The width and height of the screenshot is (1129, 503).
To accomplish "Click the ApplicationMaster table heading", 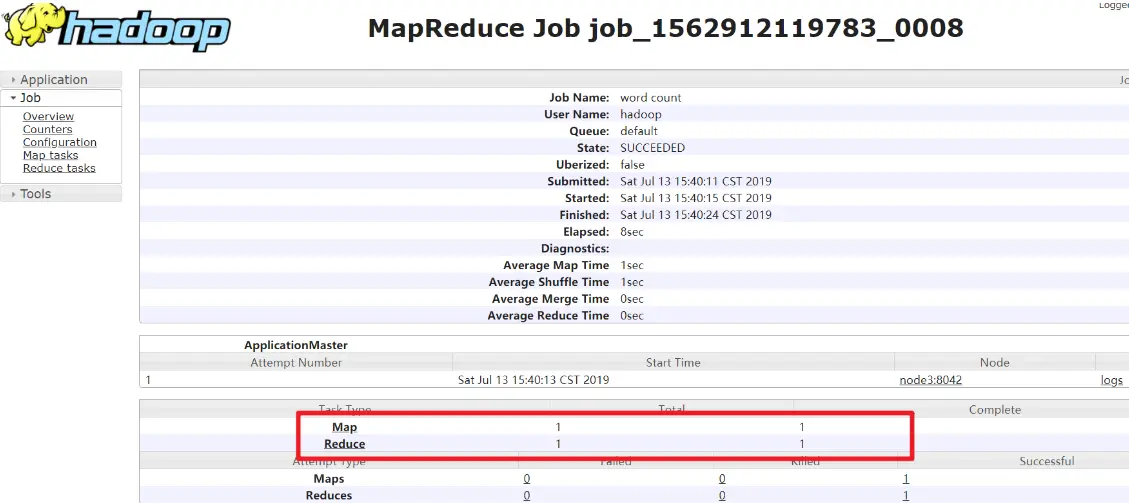I will point(296,345).
